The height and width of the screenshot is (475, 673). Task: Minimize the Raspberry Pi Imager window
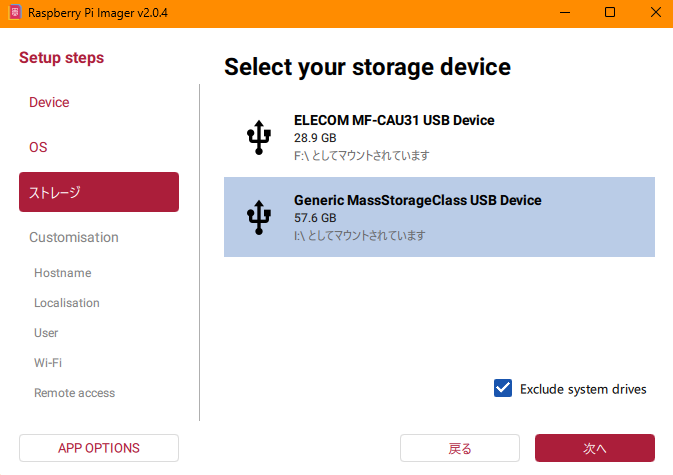(x=566, y=12)
